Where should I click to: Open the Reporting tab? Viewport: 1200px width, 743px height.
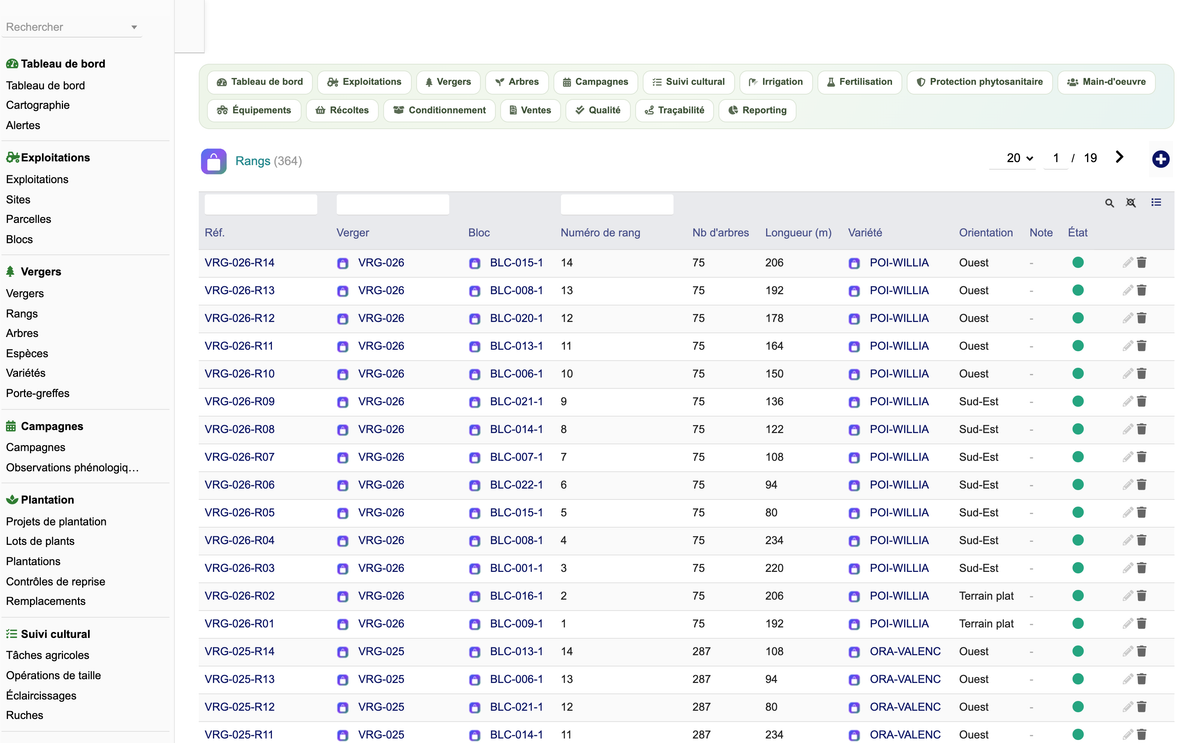pyautogui.click(x=757, y=110)
